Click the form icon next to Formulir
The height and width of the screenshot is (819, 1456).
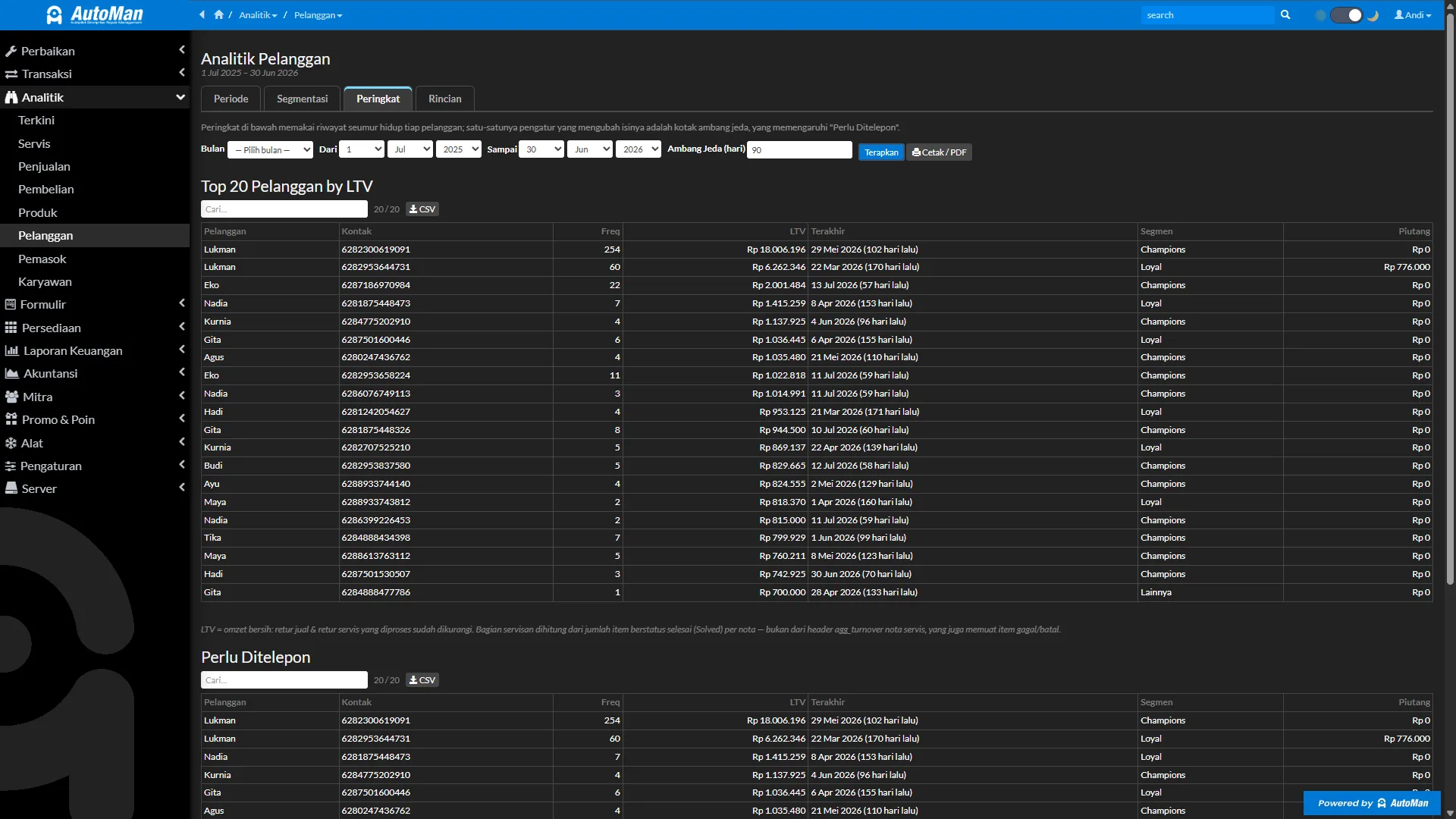pos(11,305)
